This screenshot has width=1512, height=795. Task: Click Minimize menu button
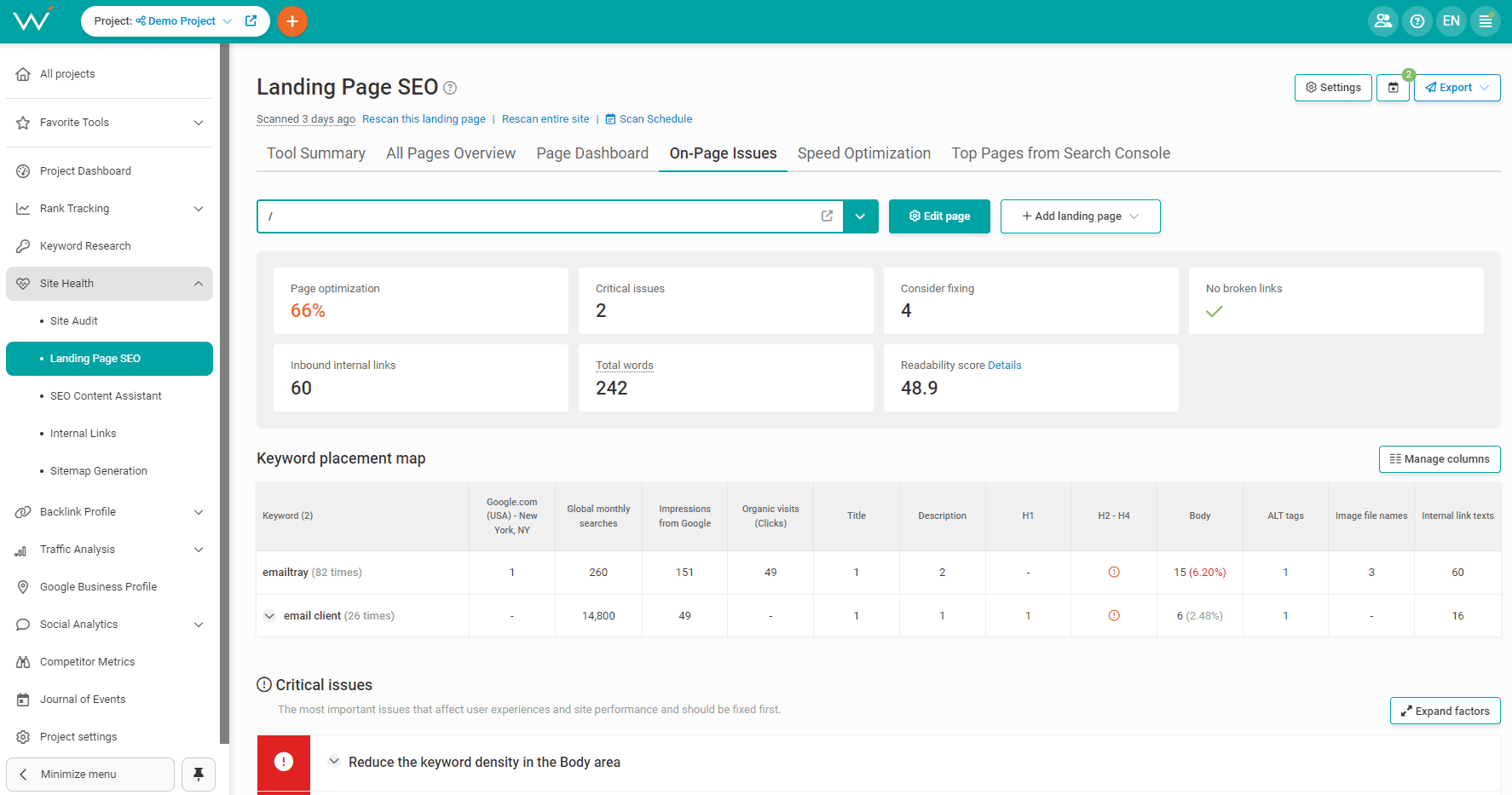90,775
